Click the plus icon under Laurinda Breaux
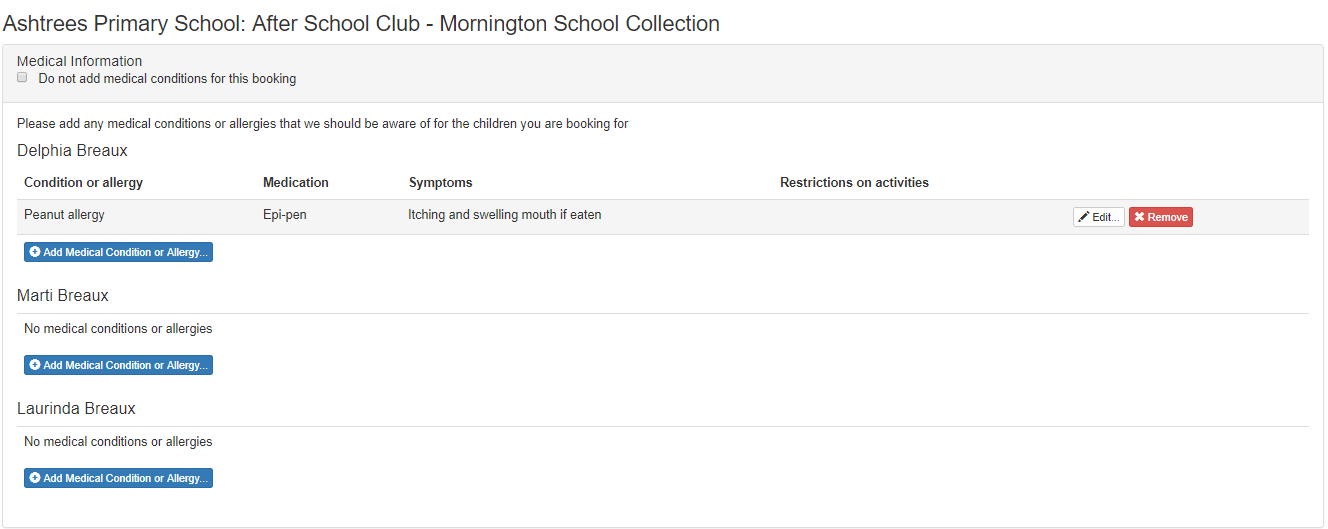 35,478
